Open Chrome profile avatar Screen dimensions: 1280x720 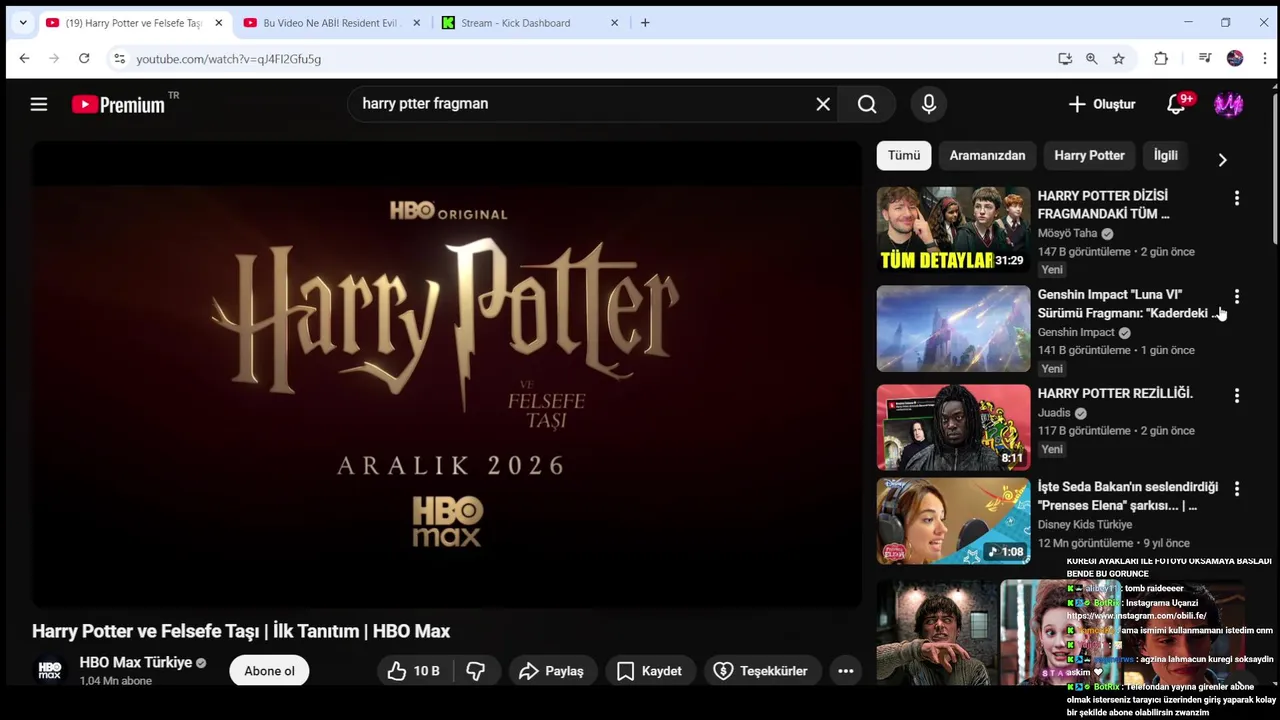pyautogui.click(x=1235, y=59)
